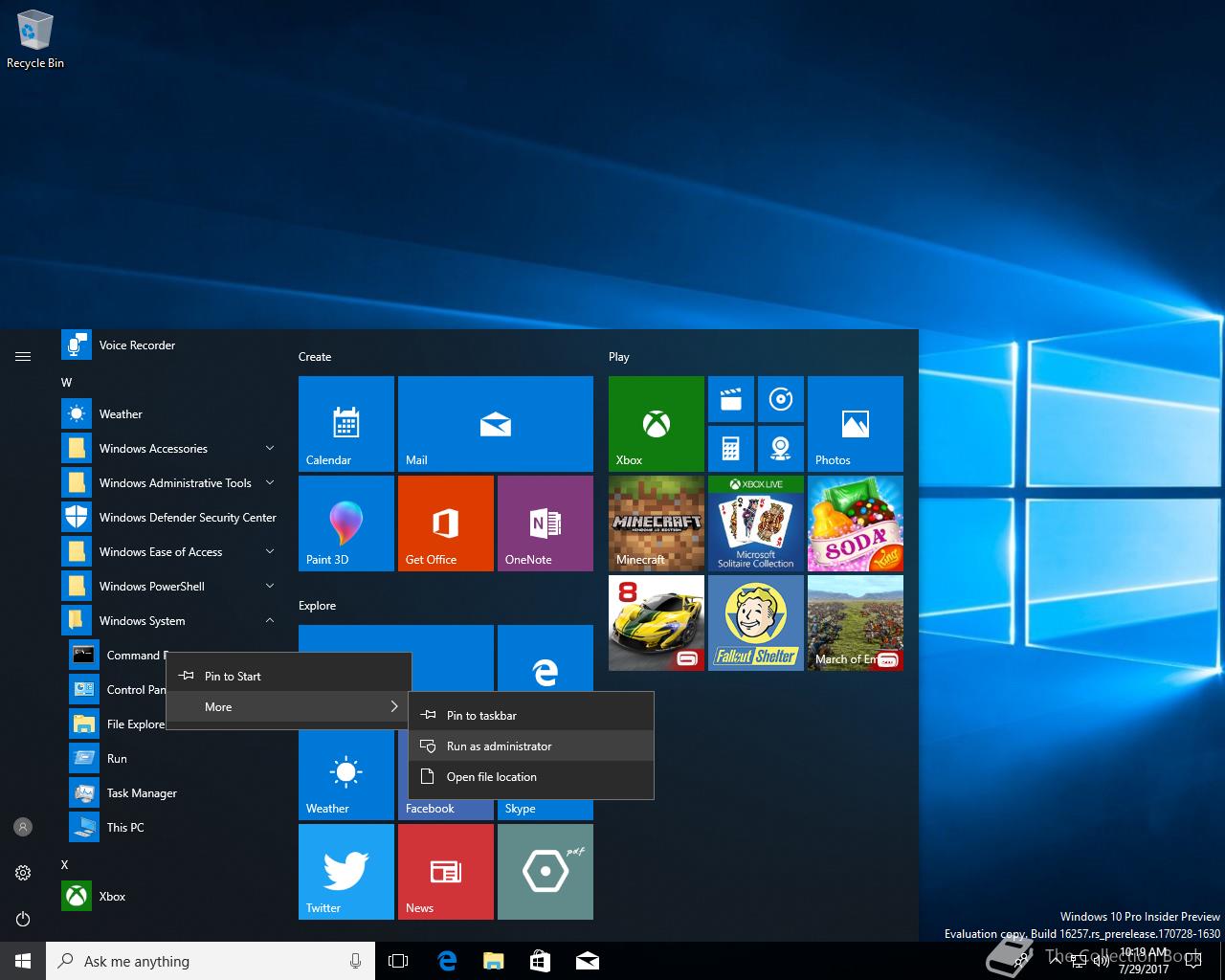Open Mail from the taskbar
1225x980 pixels.
tap(588, 961)
